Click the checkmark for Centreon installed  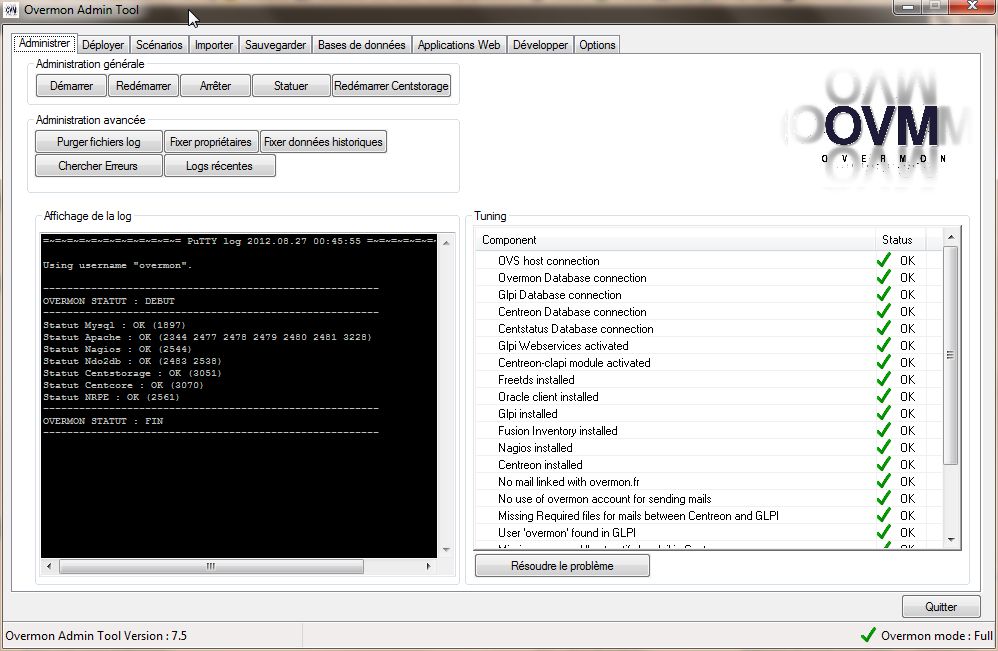883,465
